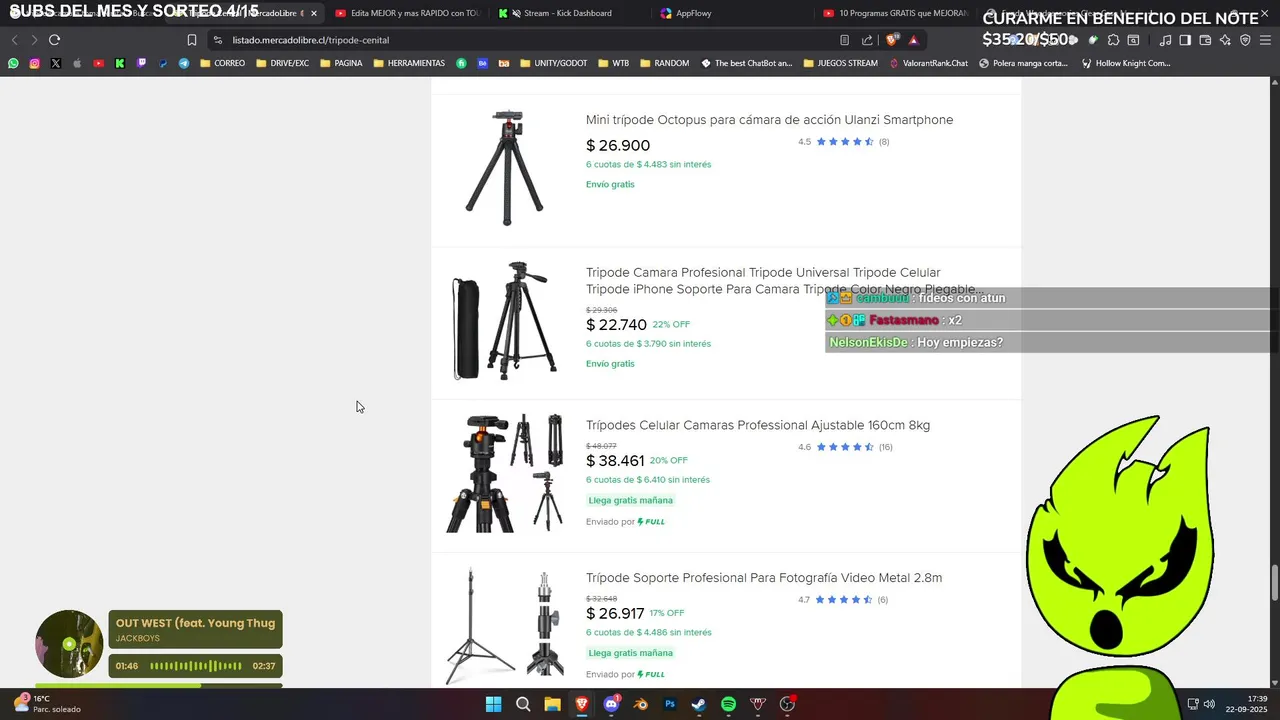Toggle reader mode icon in address bar
Viewport: 1280px width, 720px height.
(844, 40)
